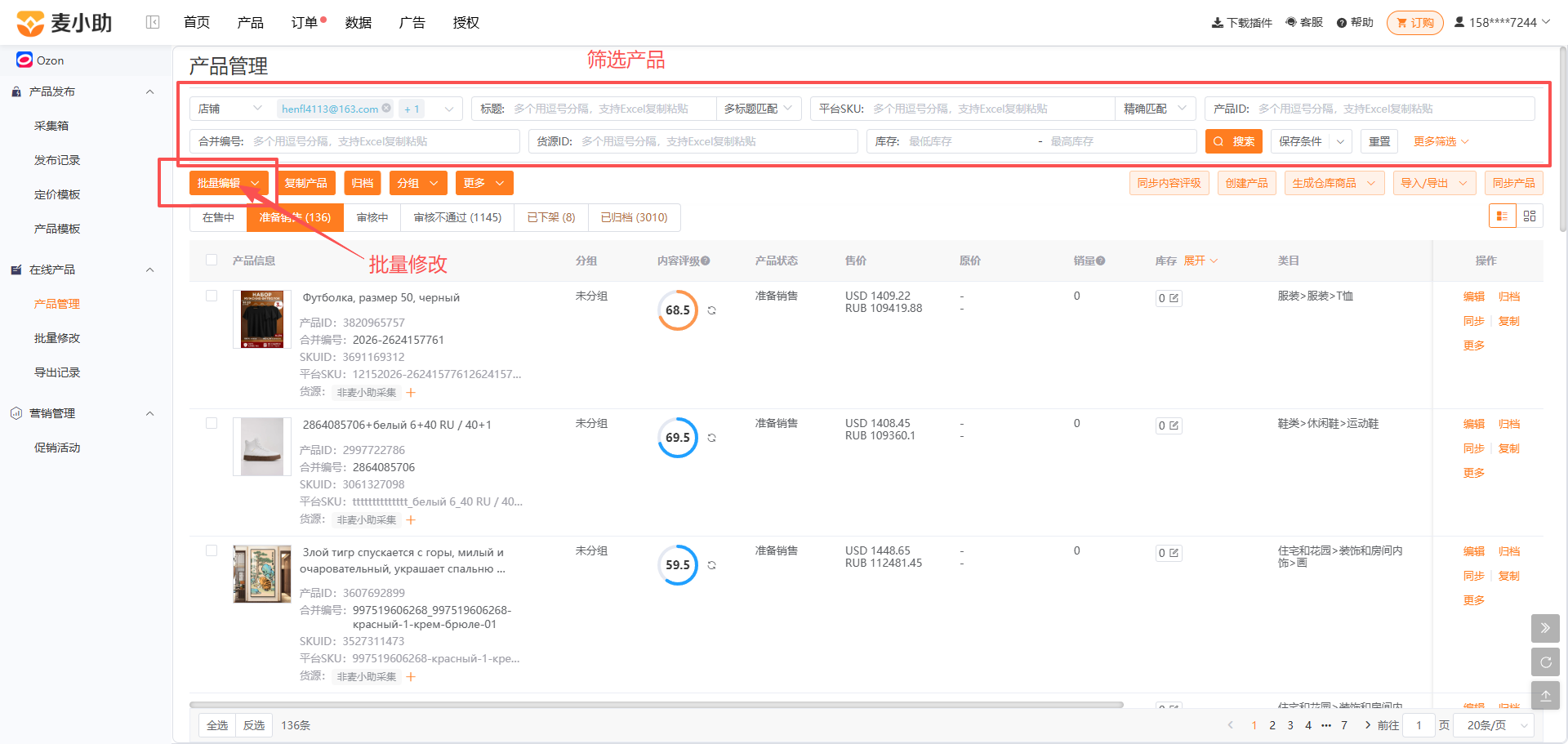Toggle the select-all header checkbox
The height and width of the screenshot is (744, 1568).
coord(212,260)
